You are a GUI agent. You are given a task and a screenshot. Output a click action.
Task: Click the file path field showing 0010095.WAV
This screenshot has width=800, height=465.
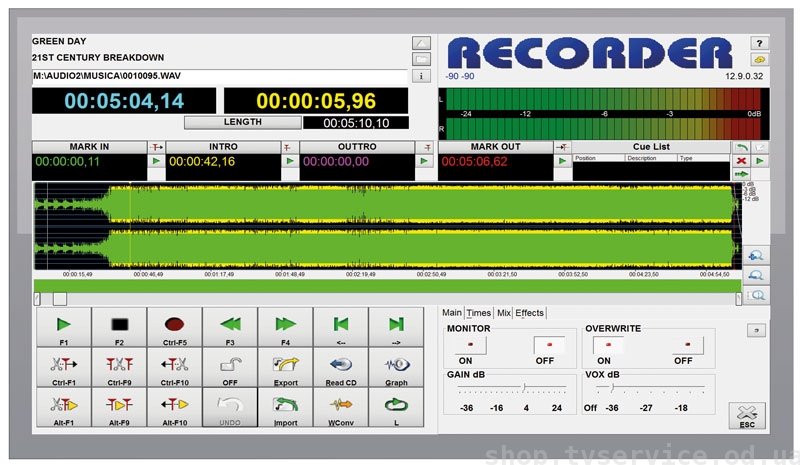click(x=220, y=75)
